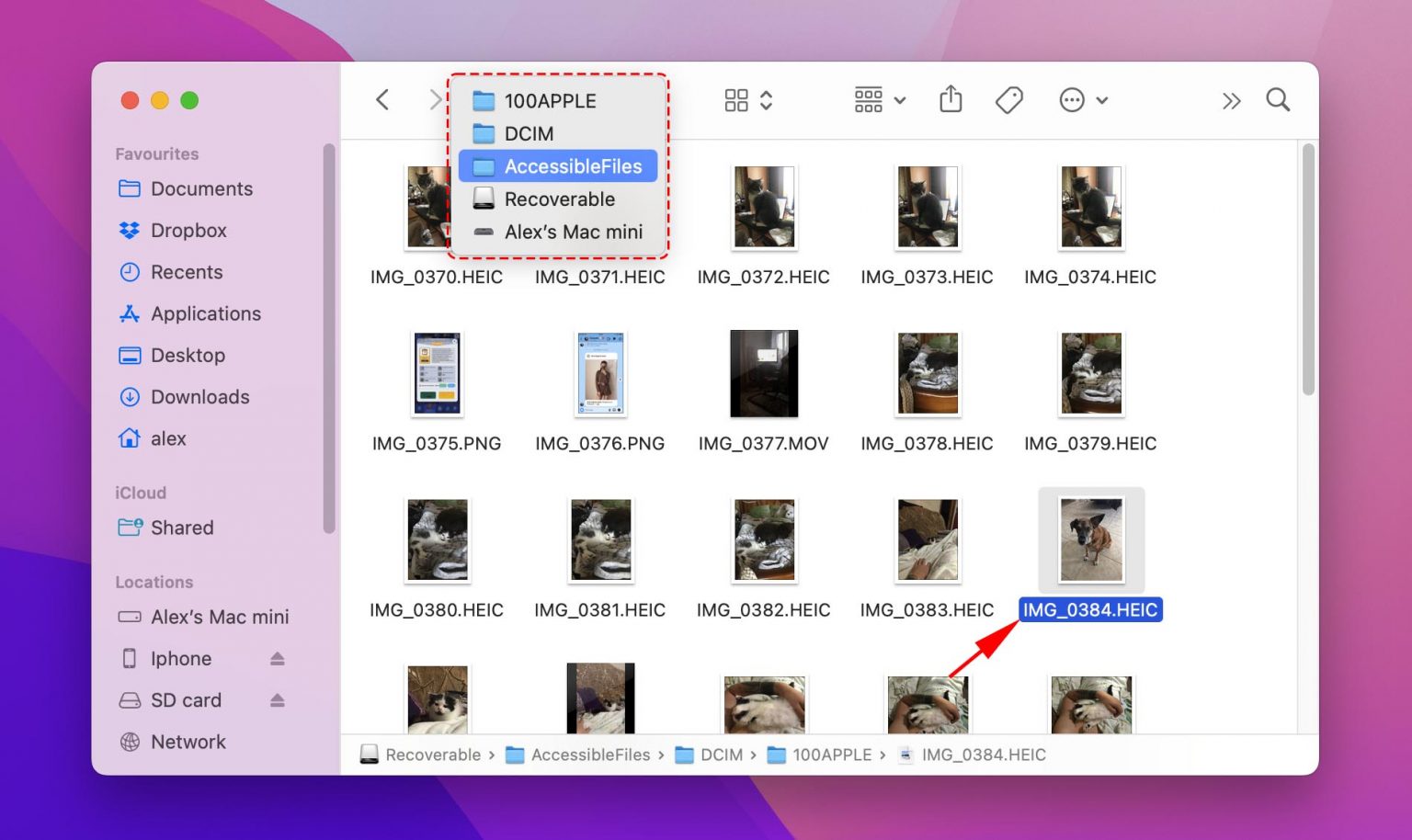Click the green zoom traffic light

(x=190, y=100)
